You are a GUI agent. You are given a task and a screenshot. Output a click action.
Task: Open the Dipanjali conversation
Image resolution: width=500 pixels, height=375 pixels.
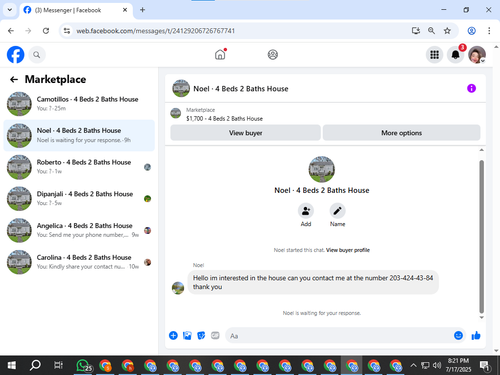(x=79, y=199)
